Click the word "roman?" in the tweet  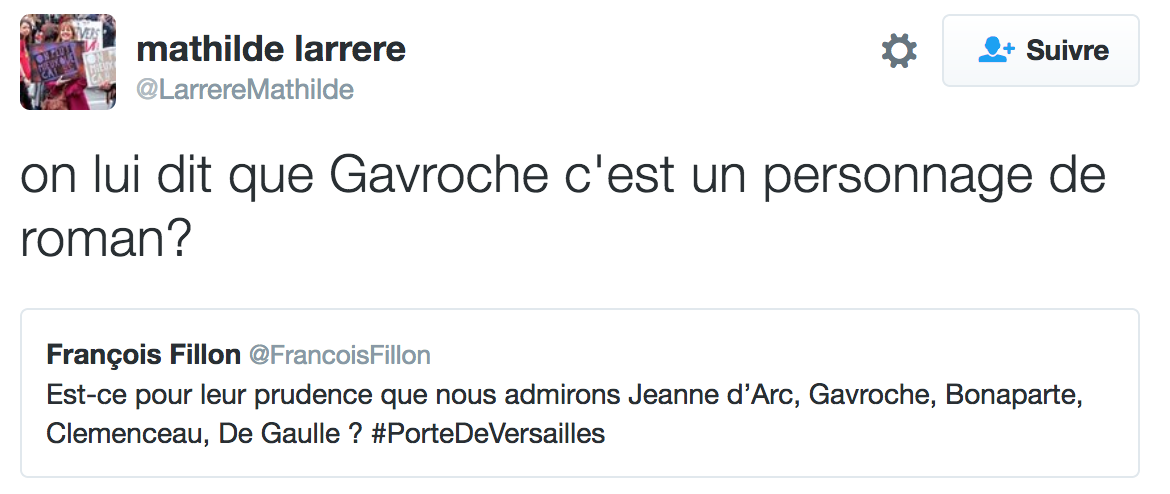click(105, 241)
